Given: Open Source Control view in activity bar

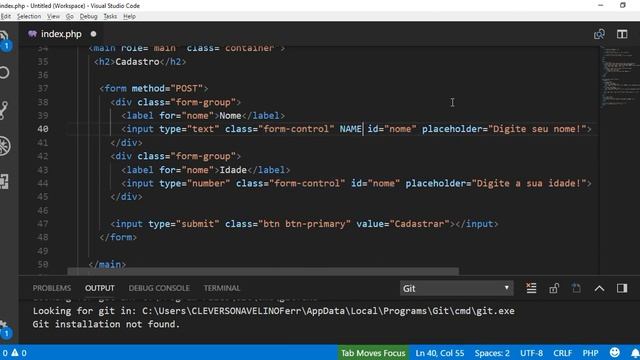Looking at the screenshot, I should 4,109.
